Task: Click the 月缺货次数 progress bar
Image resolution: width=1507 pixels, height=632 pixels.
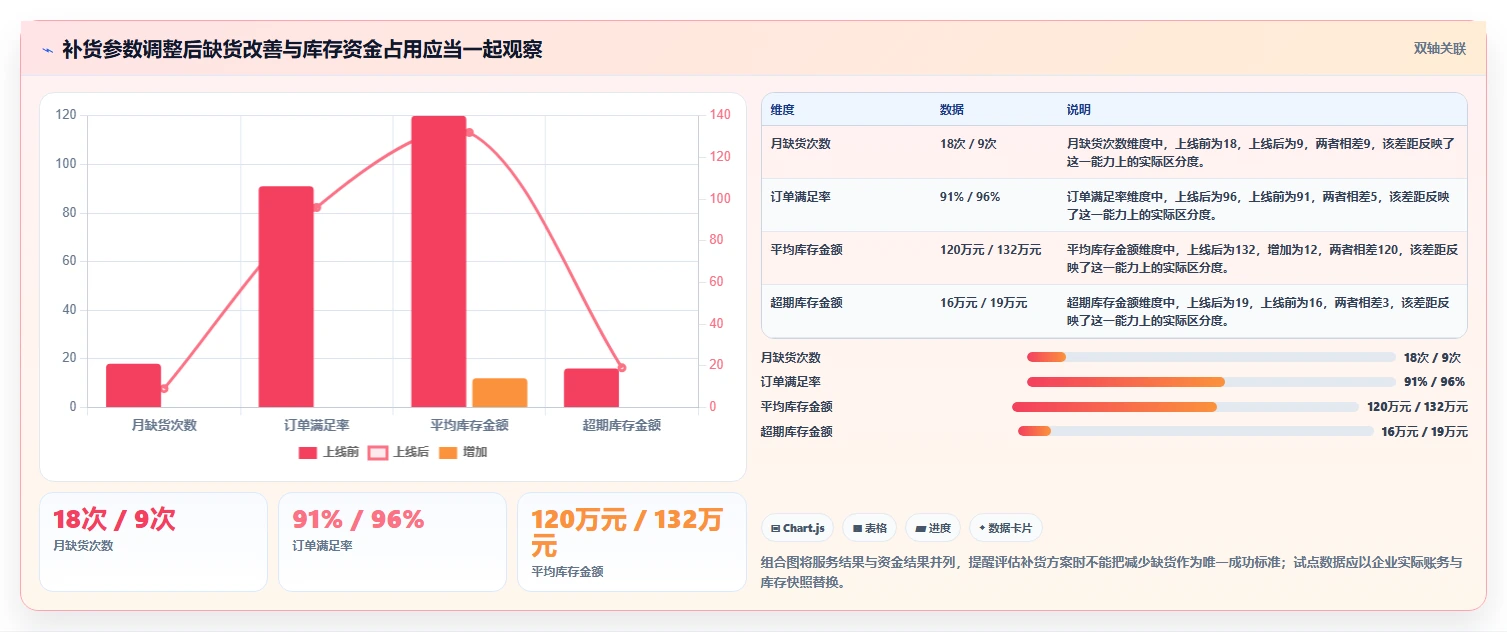Action: click(1211, 357)
